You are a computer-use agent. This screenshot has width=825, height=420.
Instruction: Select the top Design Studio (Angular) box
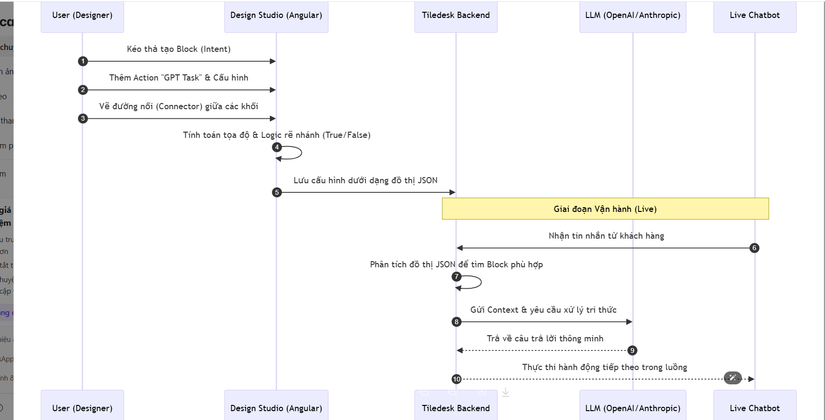[x=276, y=15]
